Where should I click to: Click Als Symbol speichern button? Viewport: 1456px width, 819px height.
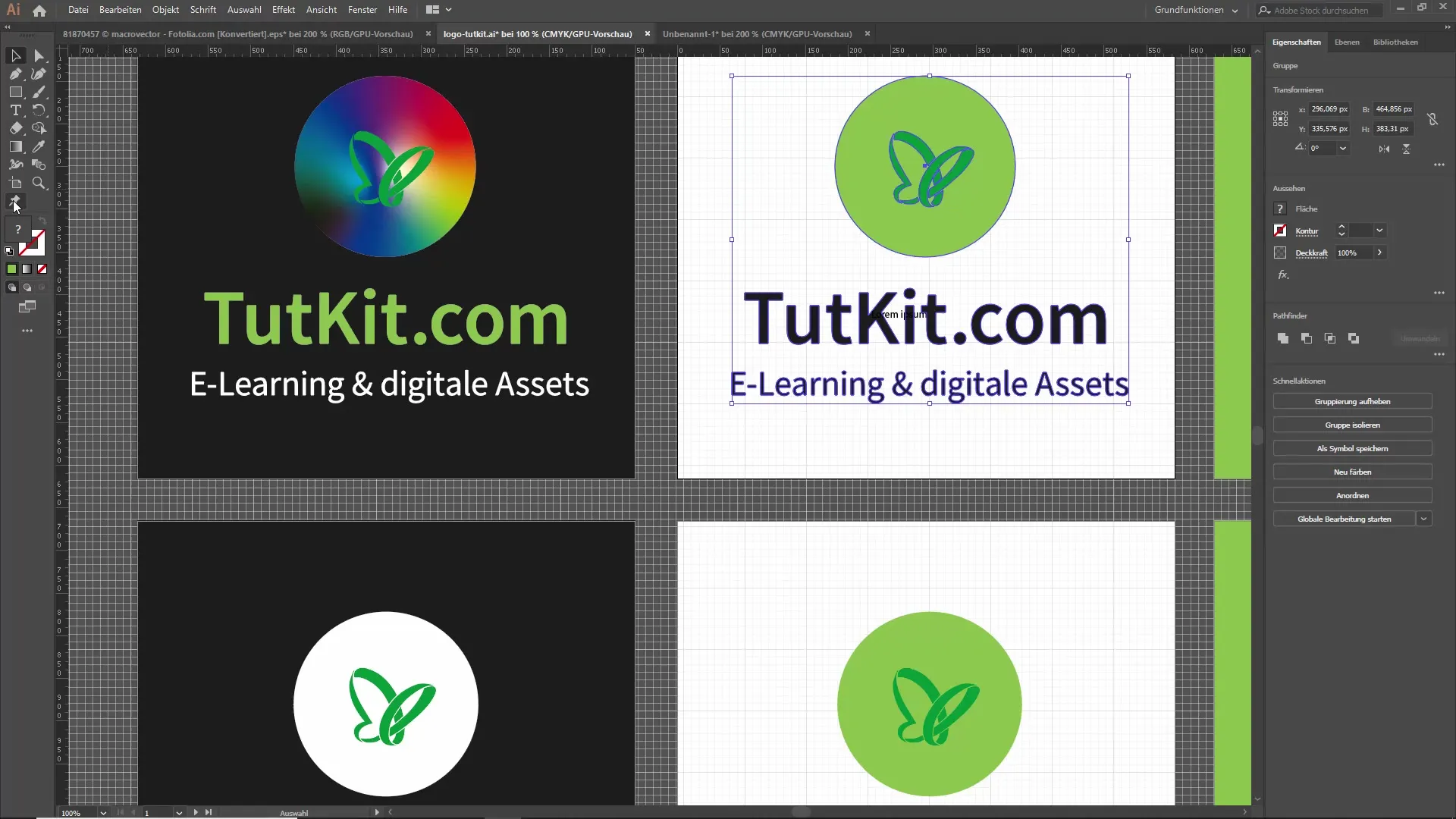[1352, 448]
